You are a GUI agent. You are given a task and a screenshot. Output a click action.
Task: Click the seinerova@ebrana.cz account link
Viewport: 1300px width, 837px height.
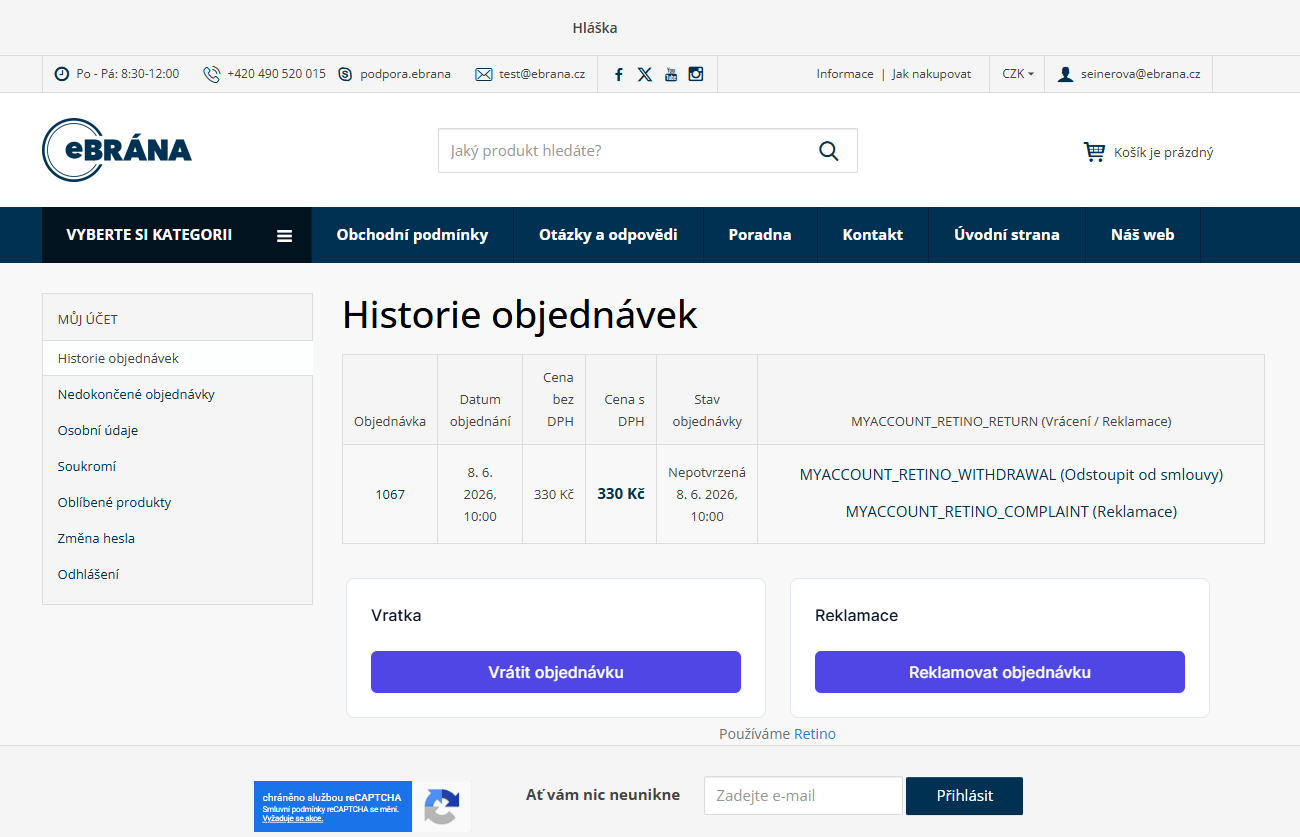(x=1141, y=74)
